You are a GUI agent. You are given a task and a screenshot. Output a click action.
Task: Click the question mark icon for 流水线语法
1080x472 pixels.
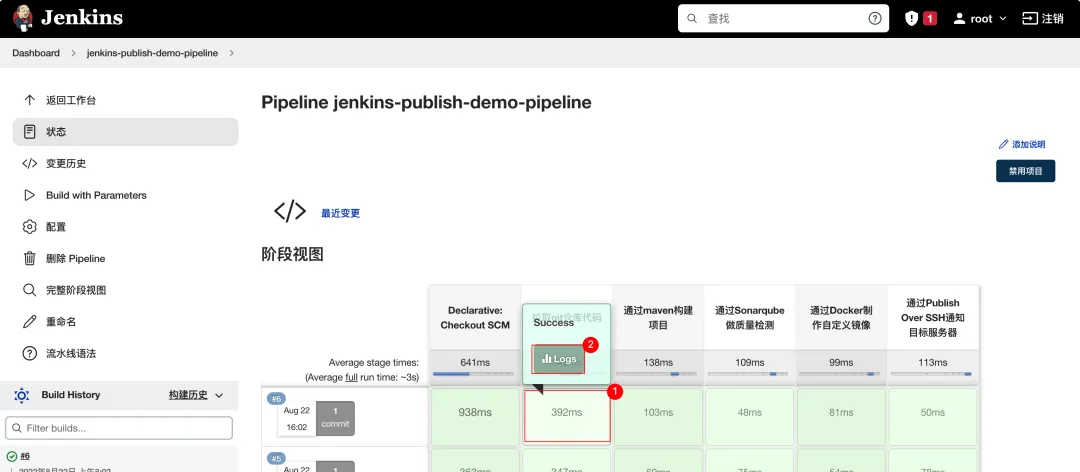pos(29,353)
